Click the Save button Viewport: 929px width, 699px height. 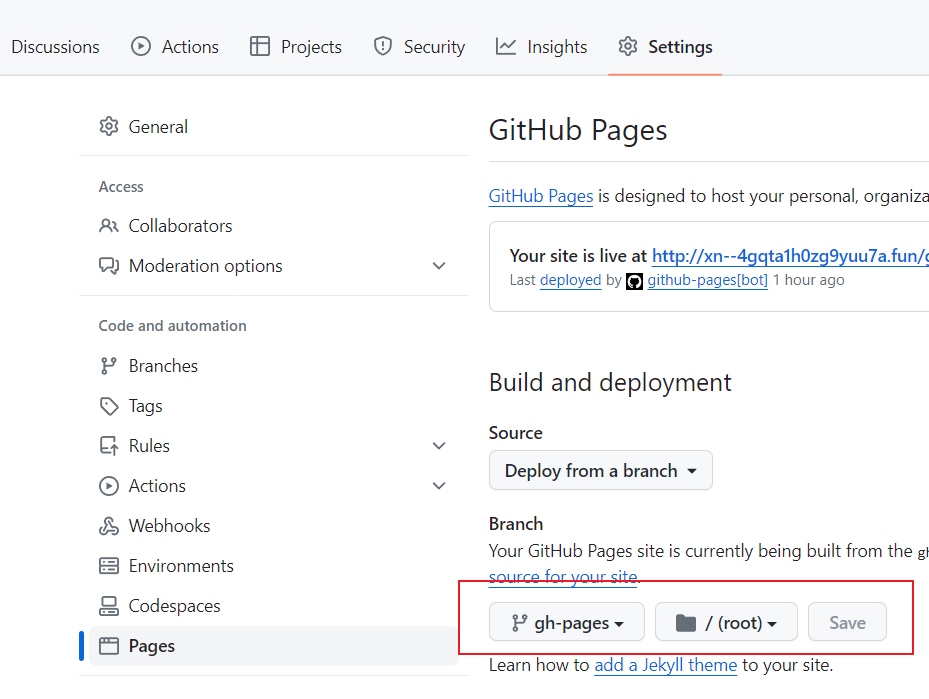coord(847,622)
